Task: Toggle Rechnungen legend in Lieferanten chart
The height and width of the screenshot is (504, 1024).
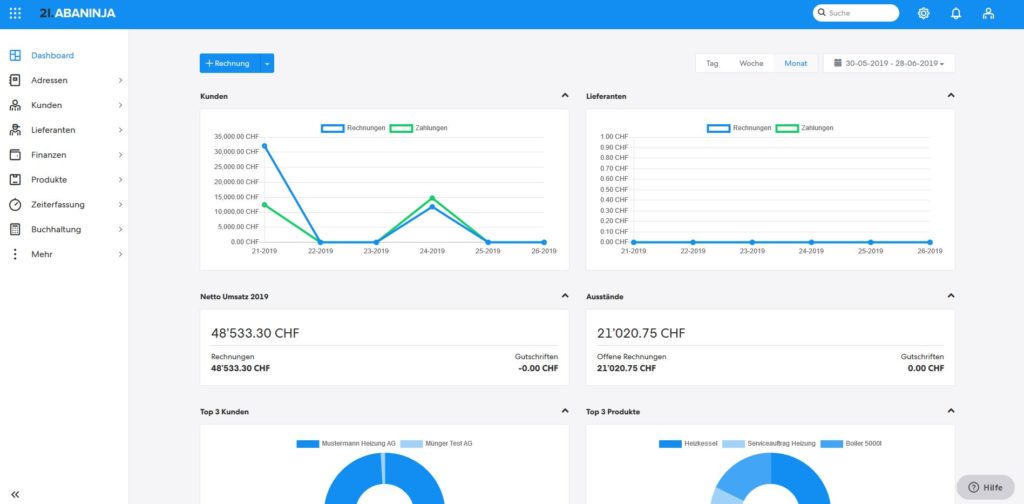Action: (739, 128)
